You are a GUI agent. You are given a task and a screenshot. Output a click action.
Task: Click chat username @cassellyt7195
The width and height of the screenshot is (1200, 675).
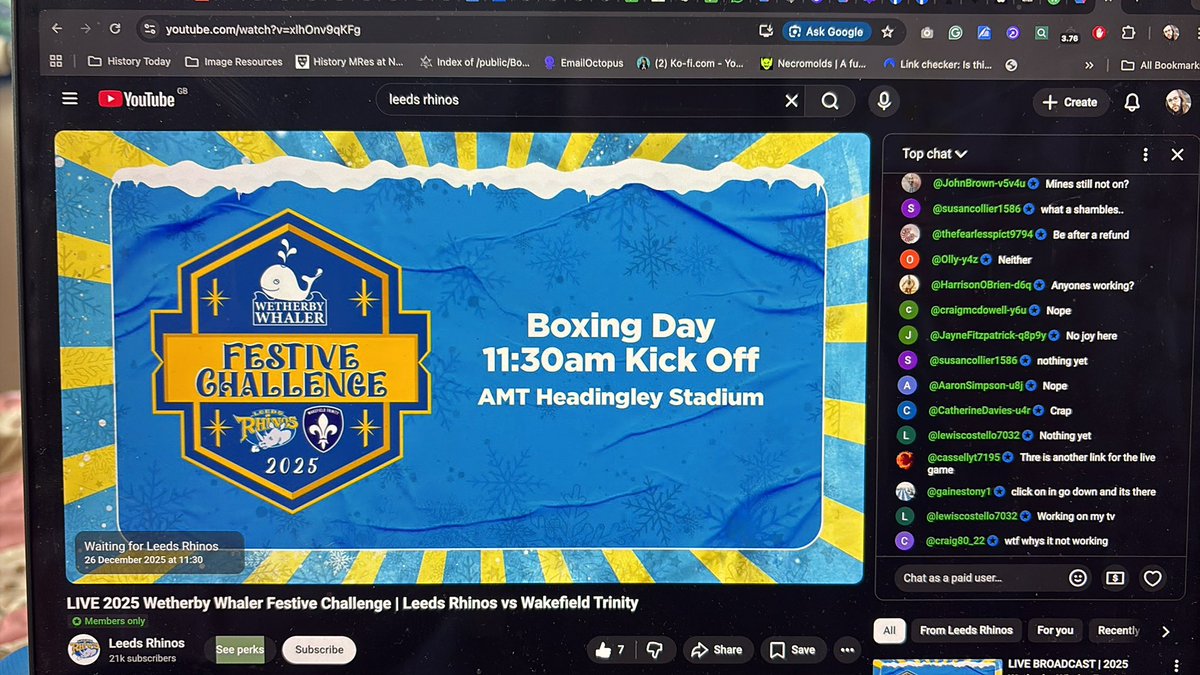point(964,457)
